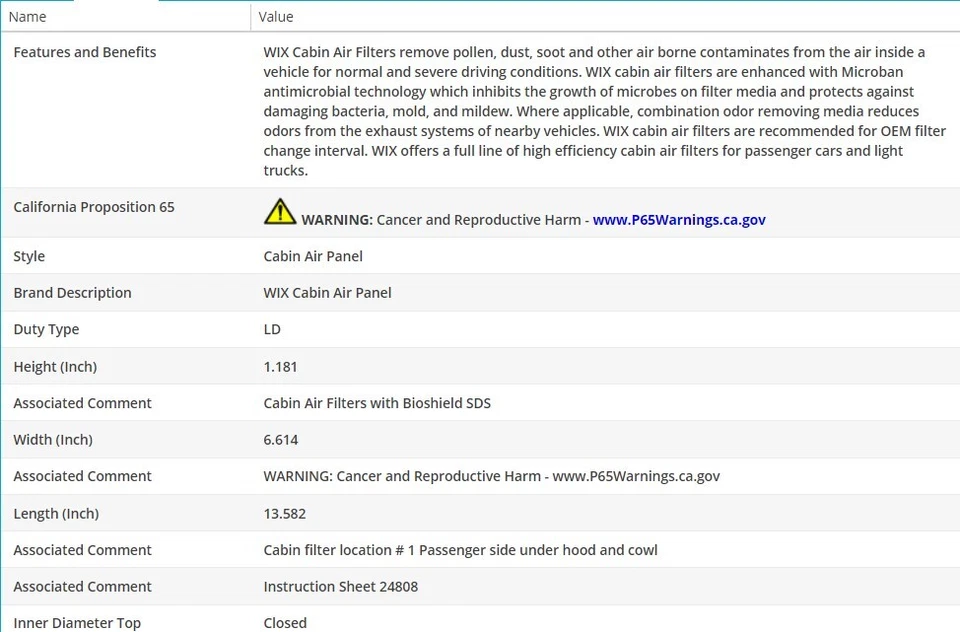Image resolution: width=960 pixels, height=632 pixels.
Task: Click the LD duty type value
Action: point(272,329)
